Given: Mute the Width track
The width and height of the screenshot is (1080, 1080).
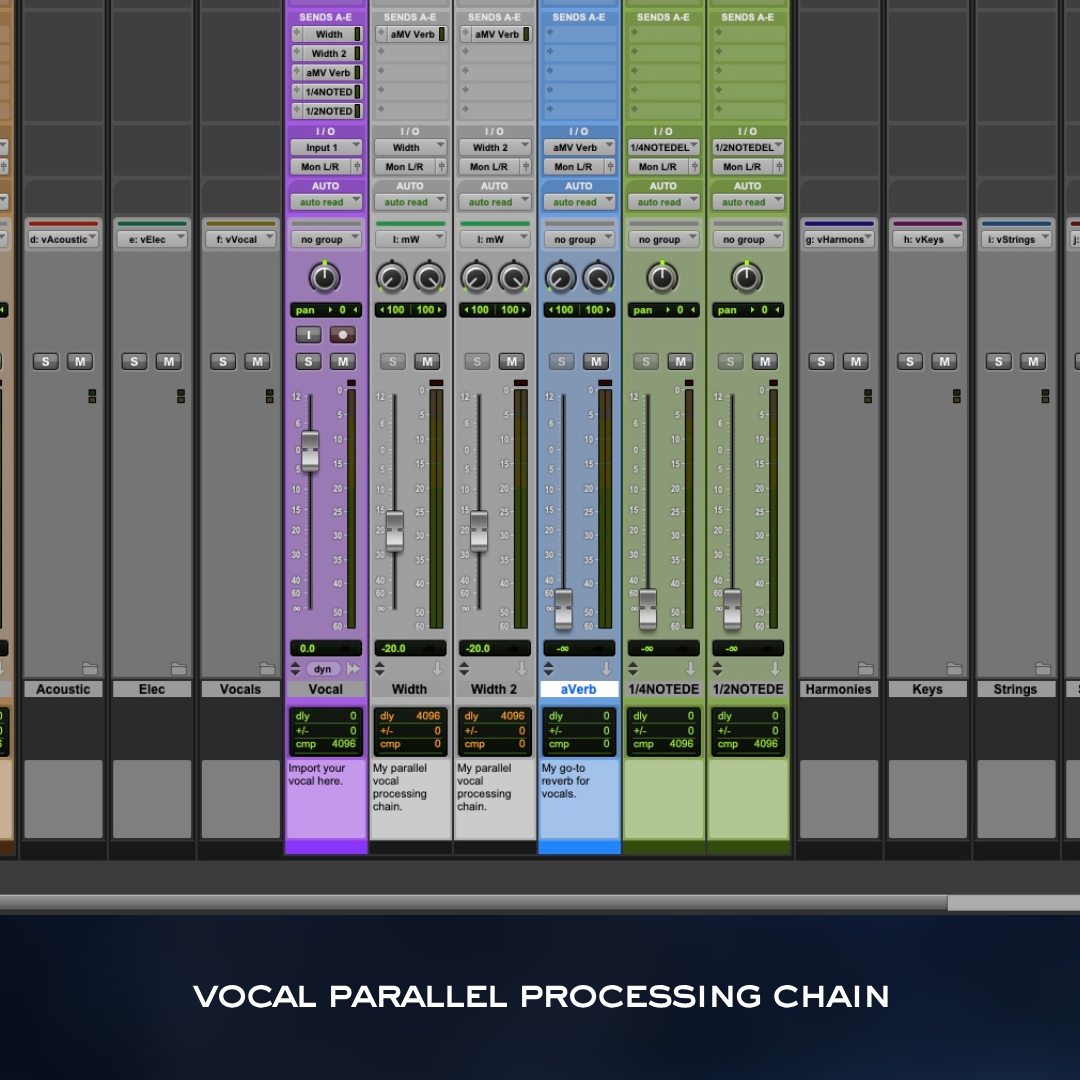Looking at the screenshot, I should pos(427,362).
